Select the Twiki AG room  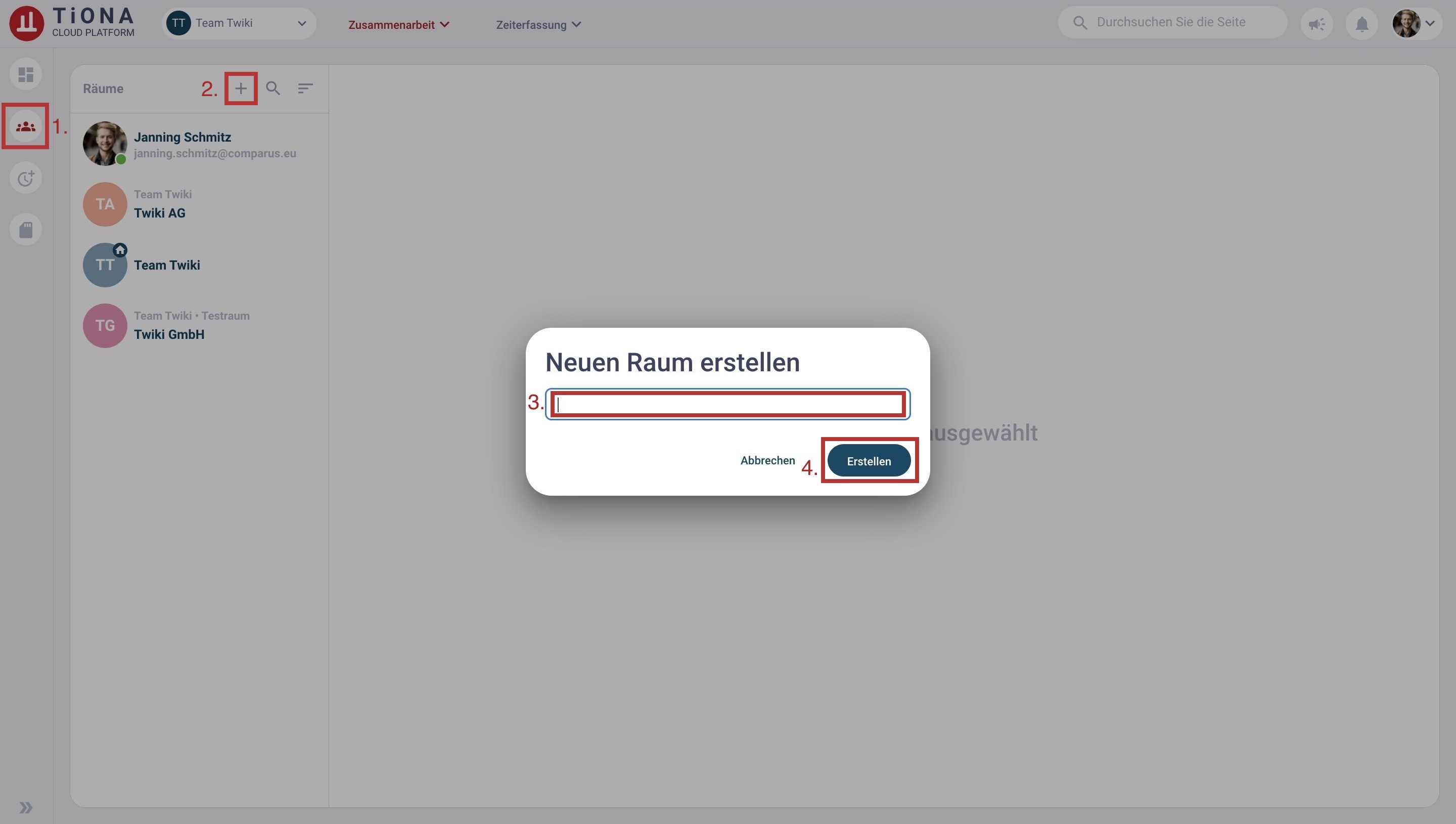200,204
